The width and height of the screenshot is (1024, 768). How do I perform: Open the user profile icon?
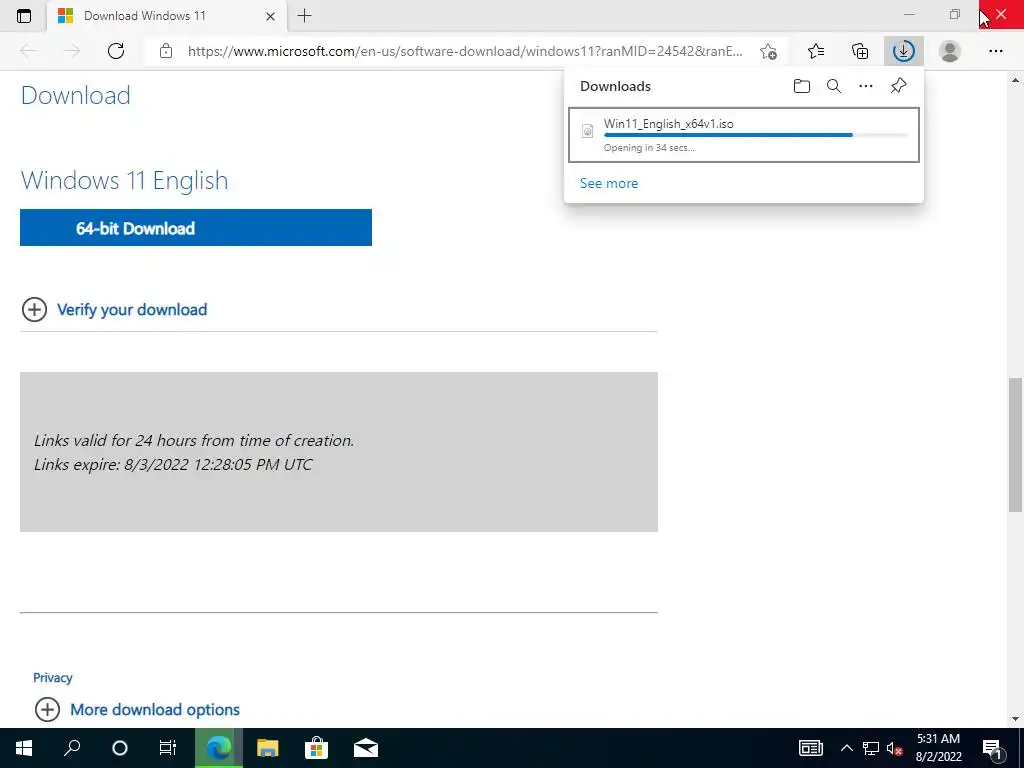[950, 51]
